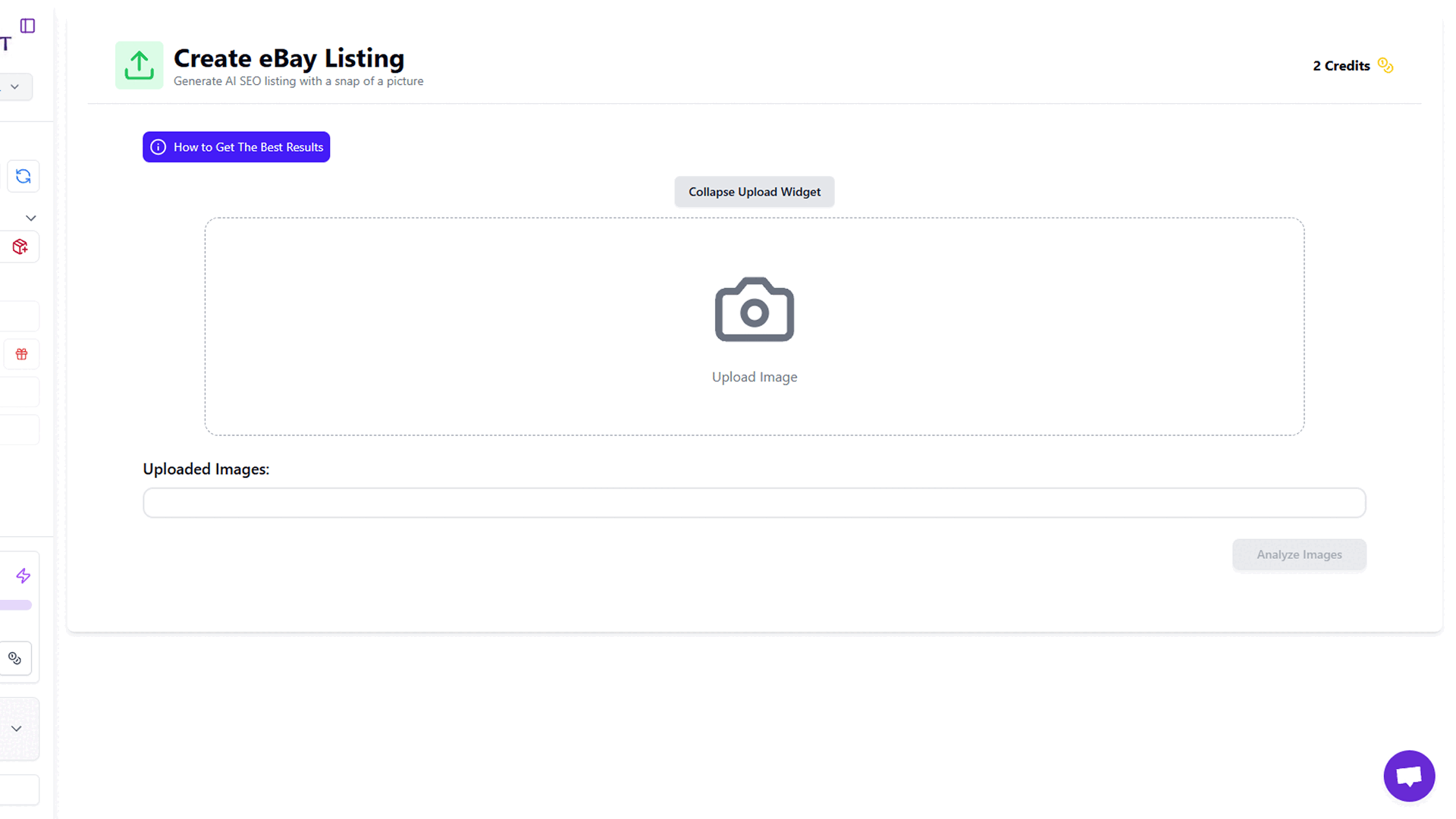Click the 3D cube icon in sidebar
This screenshot has width=1456, height=819.
pyautogui.click(x=21, y=247)
